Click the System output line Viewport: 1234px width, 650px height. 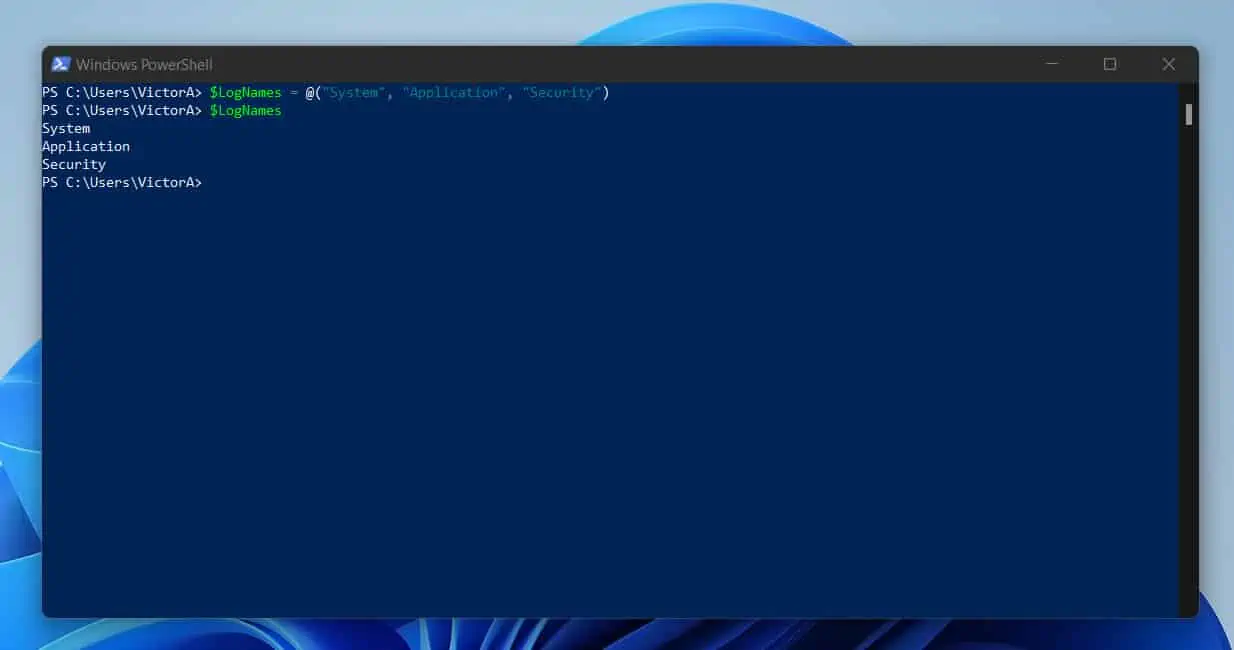(x=66, y=129)
